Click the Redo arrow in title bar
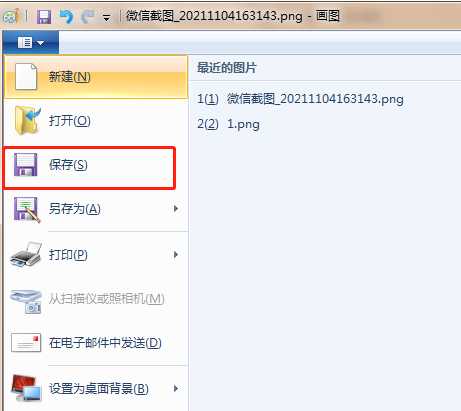 pyautogui.click(x=88, y=16)
